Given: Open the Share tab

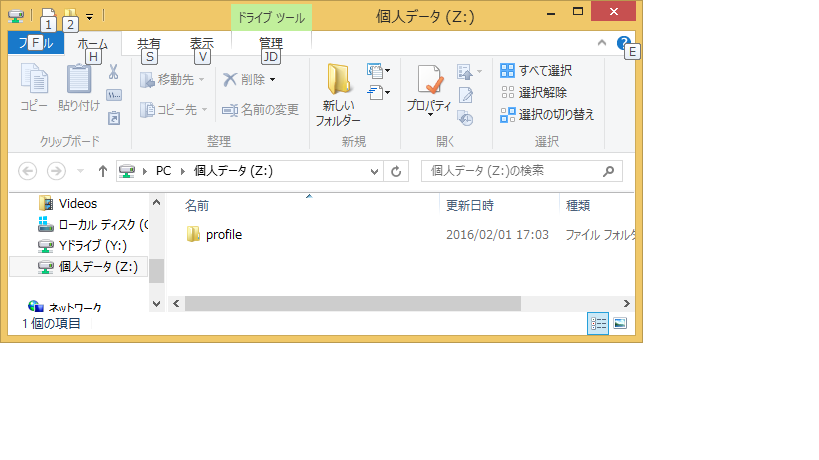Looking at the screenshot, I should point(148,43).
